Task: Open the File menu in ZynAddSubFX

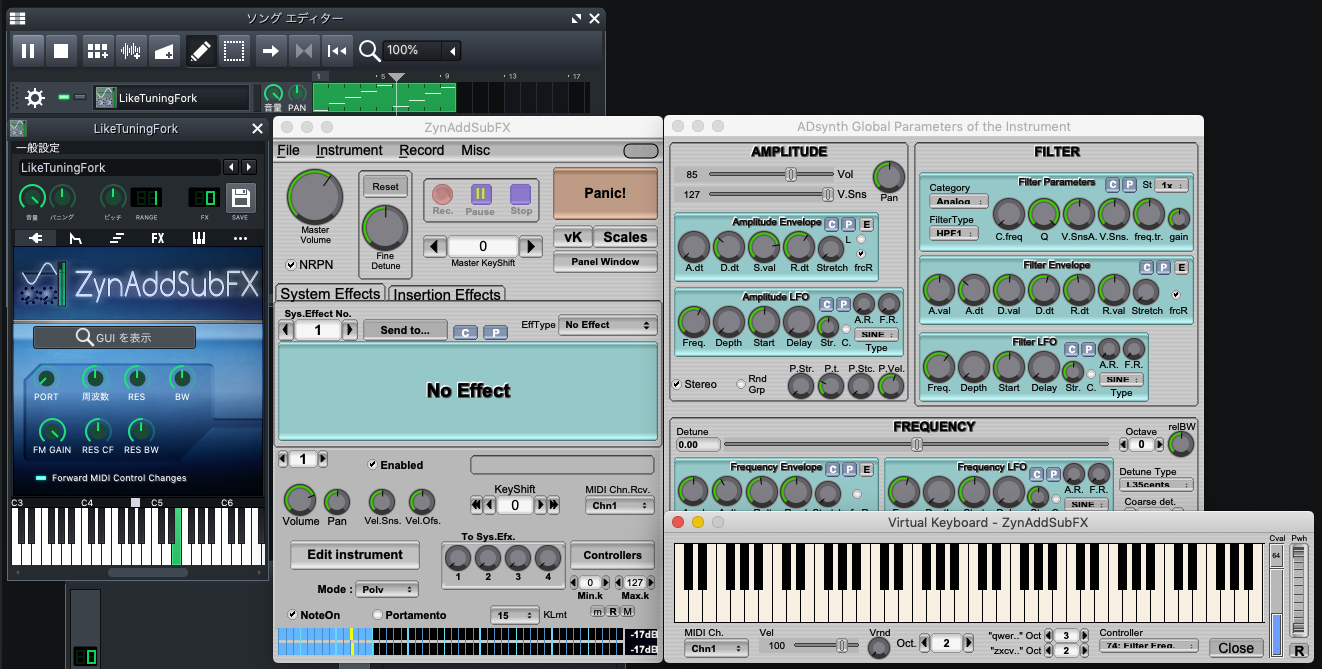Action: [288, 150]
